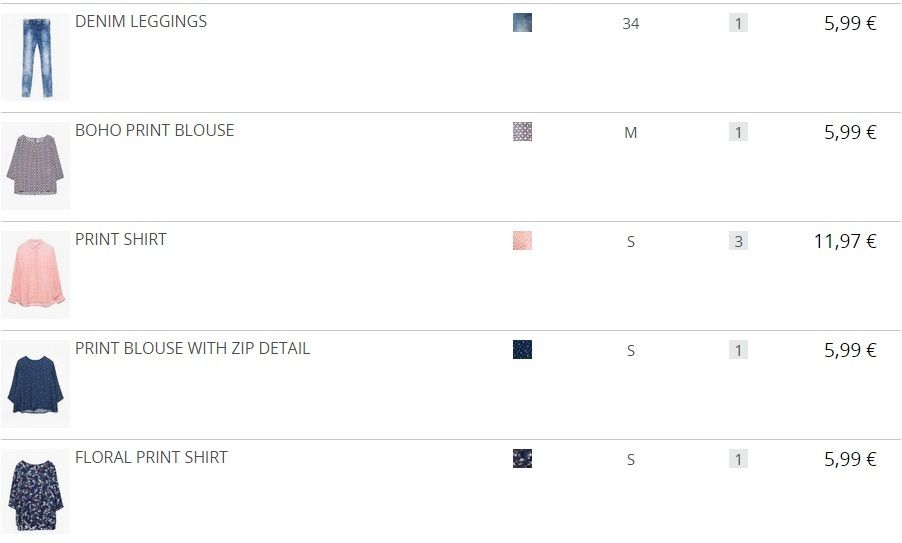Screen dimensions: 902x543
Task: Select the dark floral colour swatch
Action: point(522,458)
